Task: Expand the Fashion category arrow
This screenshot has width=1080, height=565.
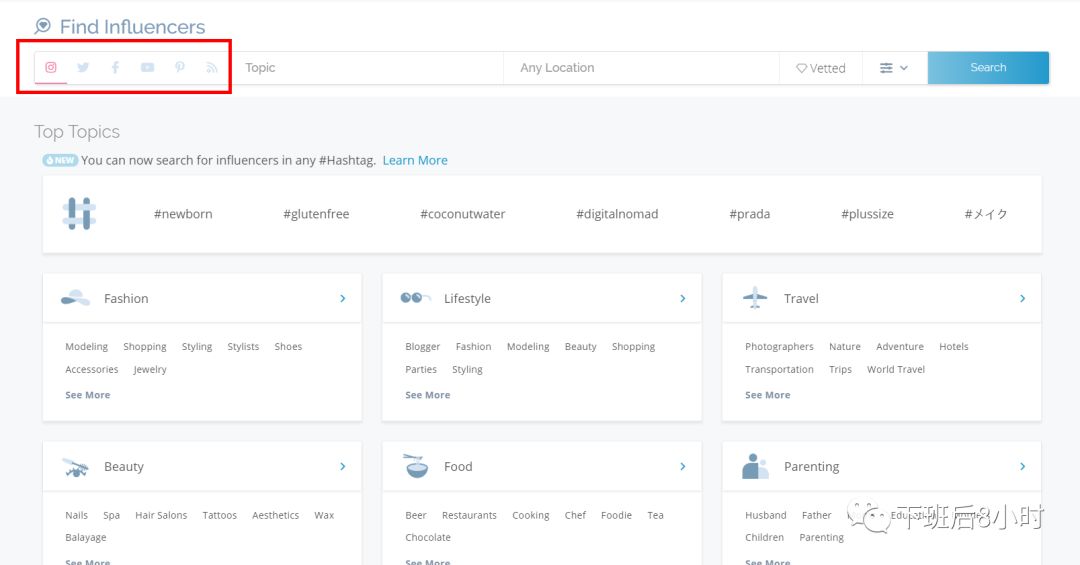Action: point(343,298)
